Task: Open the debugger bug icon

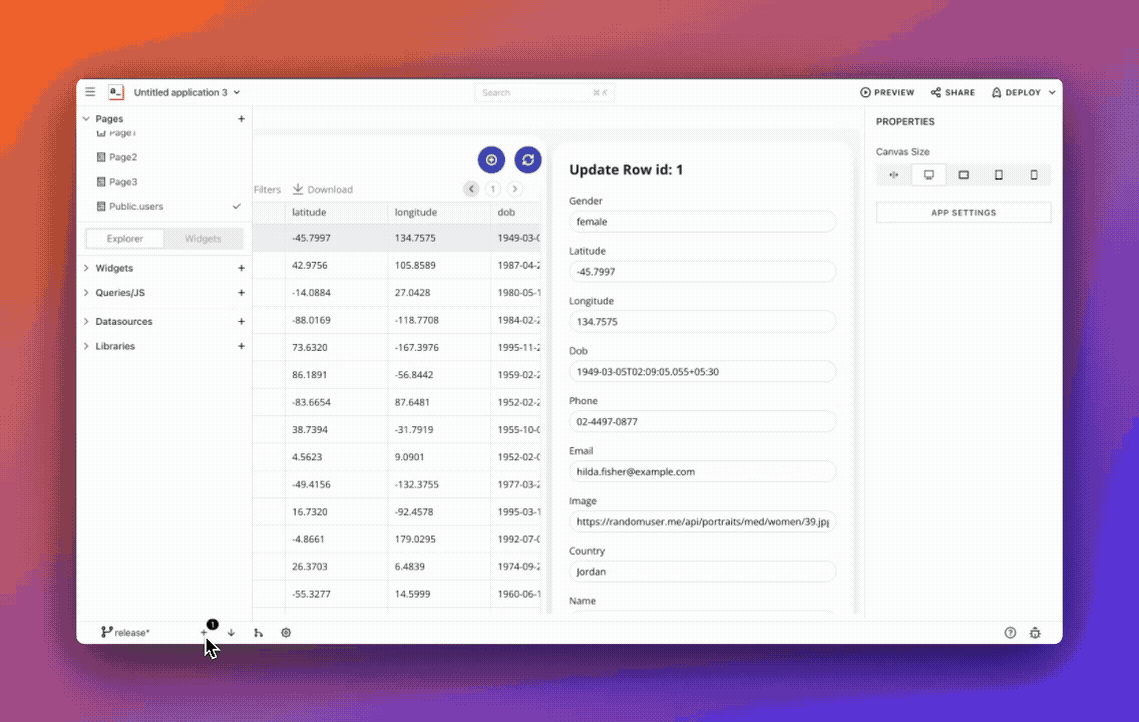Action: [x=1035, y=633]
